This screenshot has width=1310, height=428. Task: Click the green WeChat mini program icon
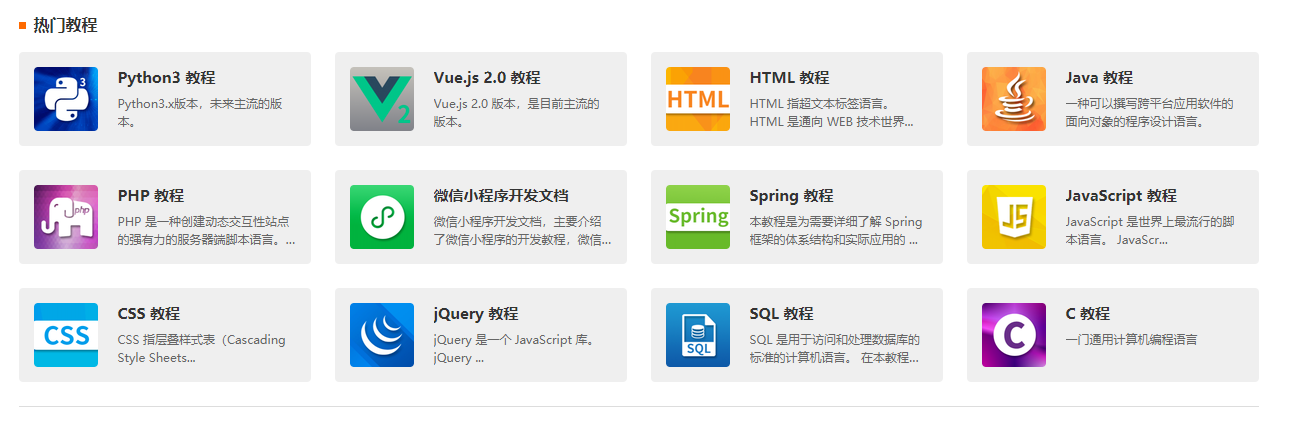pyautogui.click(x=382, y=217)
